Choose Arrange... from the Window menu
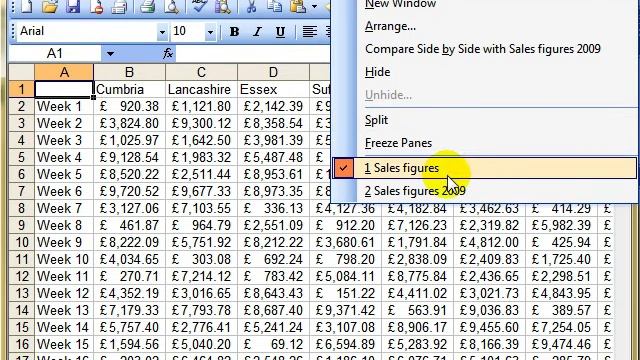 (x=390, y=27)
